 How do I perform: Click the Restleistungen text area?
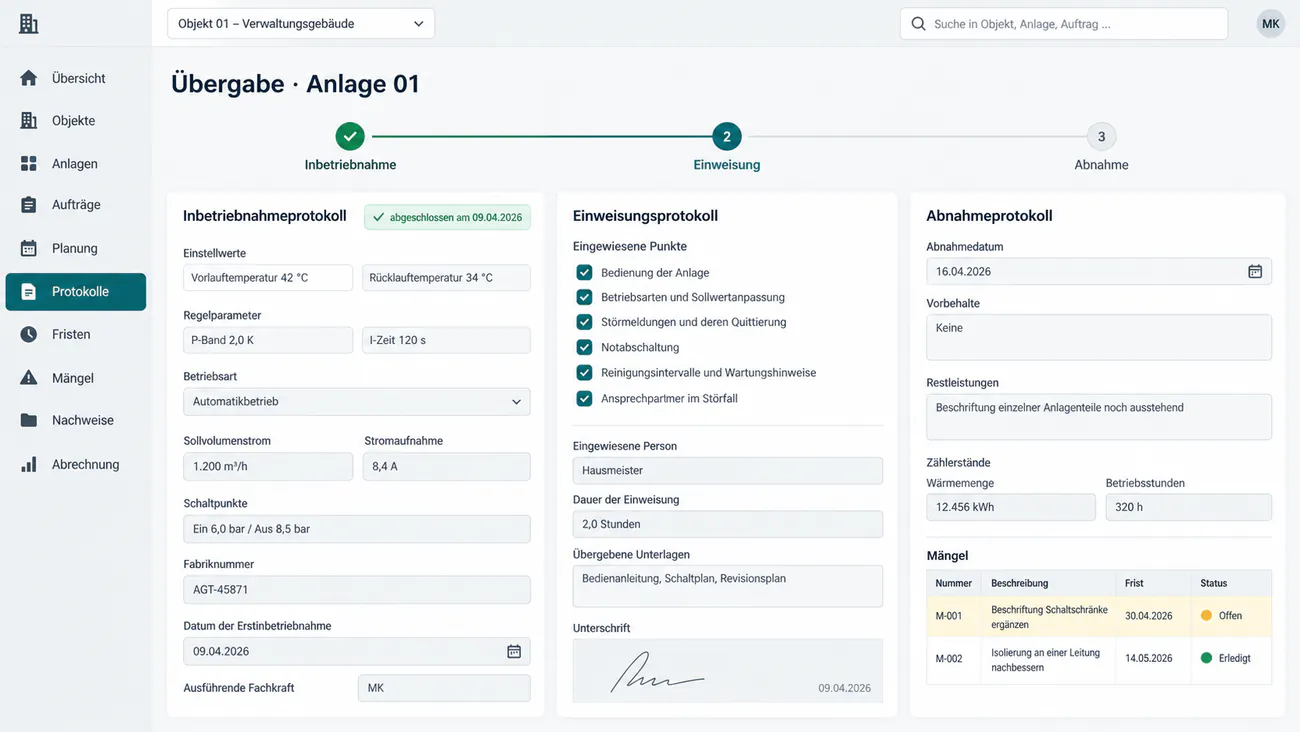click(1099, 416)
